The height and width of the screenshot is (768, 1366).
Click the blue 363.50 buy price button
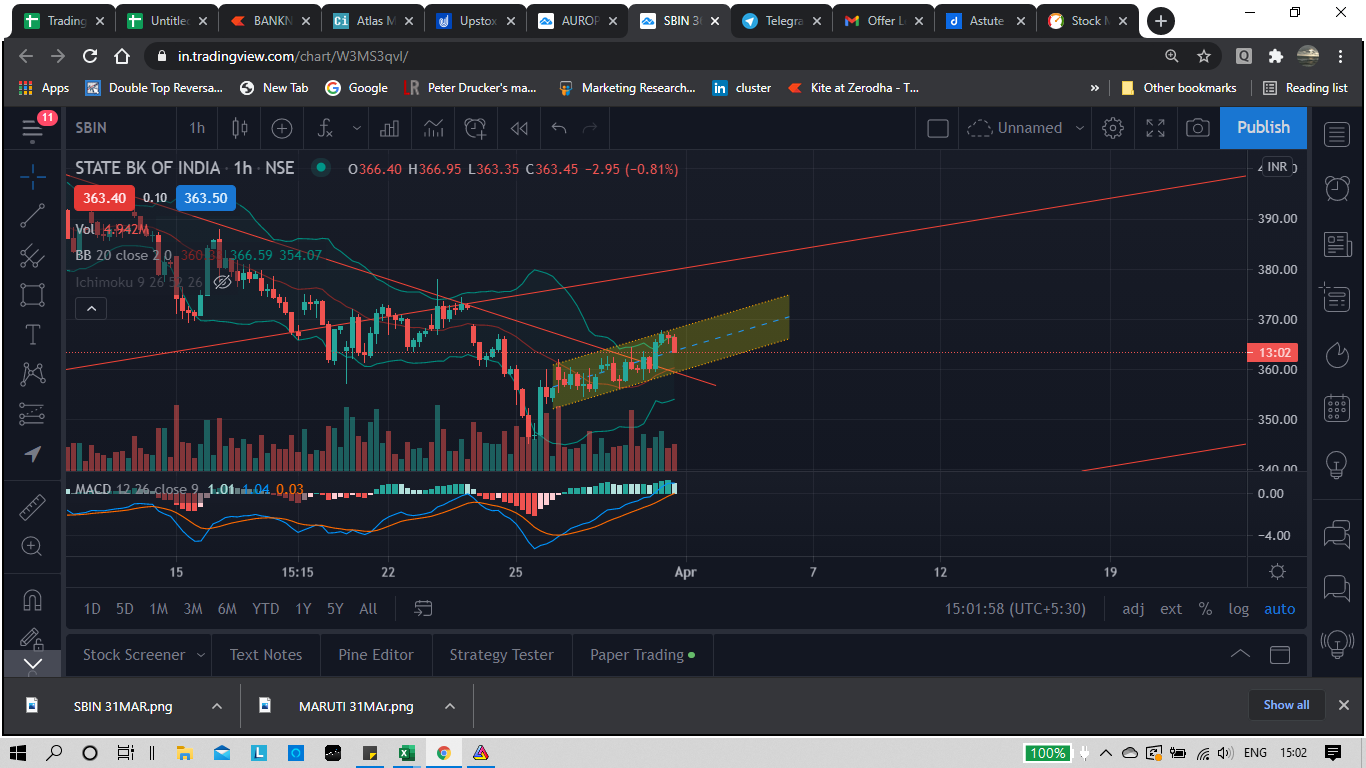click(206, 198)
